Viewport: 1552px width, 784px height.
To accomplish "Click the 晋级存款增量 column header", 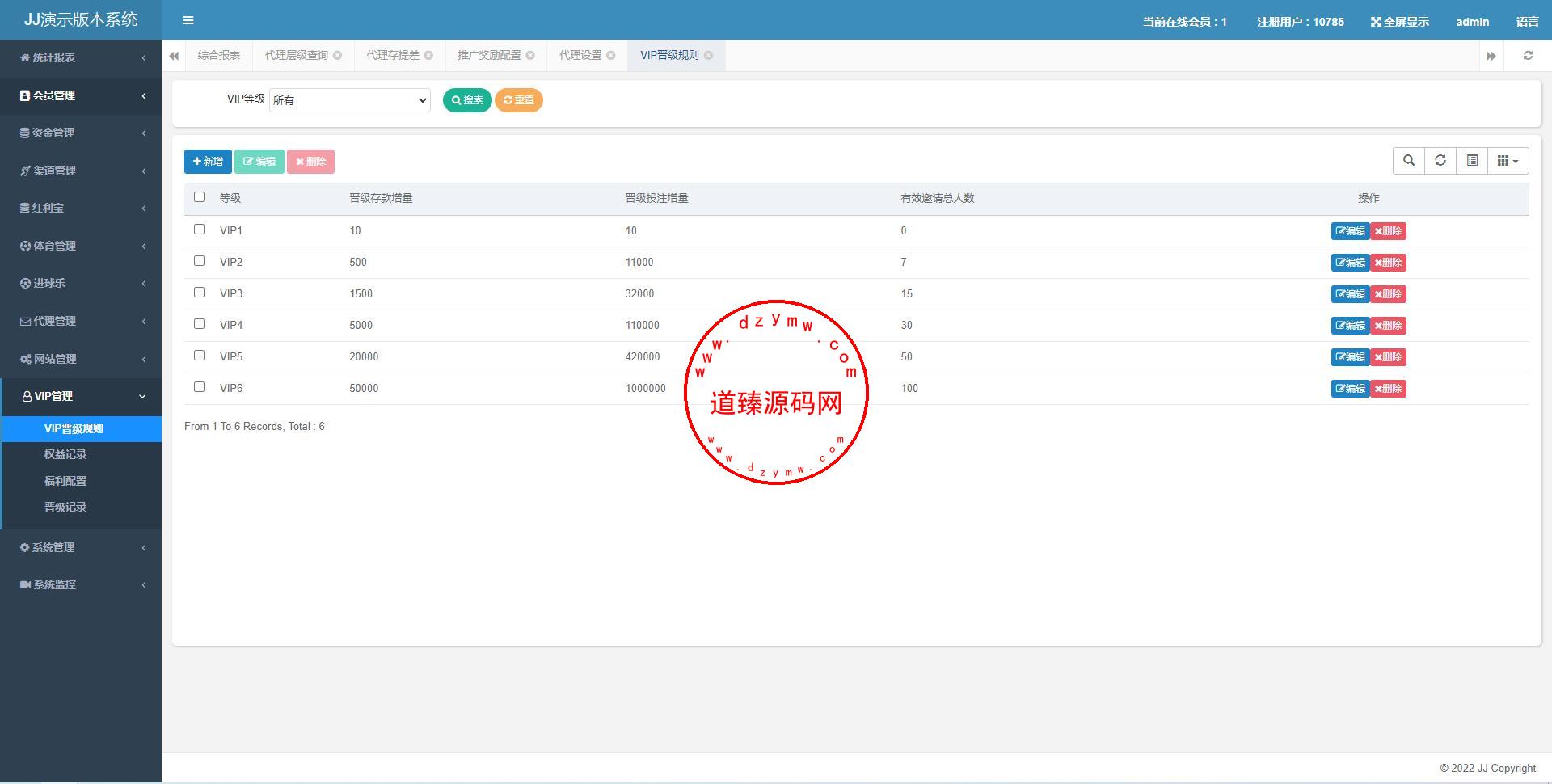I will [381, 198].
